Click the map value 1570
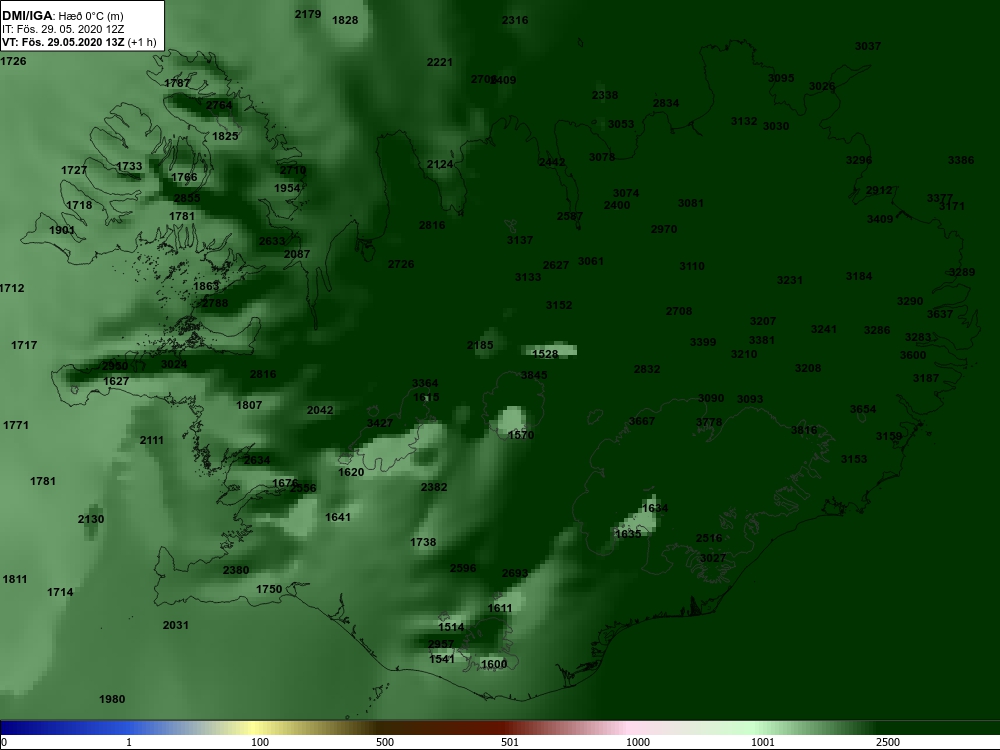Viewport: 1000px width, 750px height. [521, 436]
